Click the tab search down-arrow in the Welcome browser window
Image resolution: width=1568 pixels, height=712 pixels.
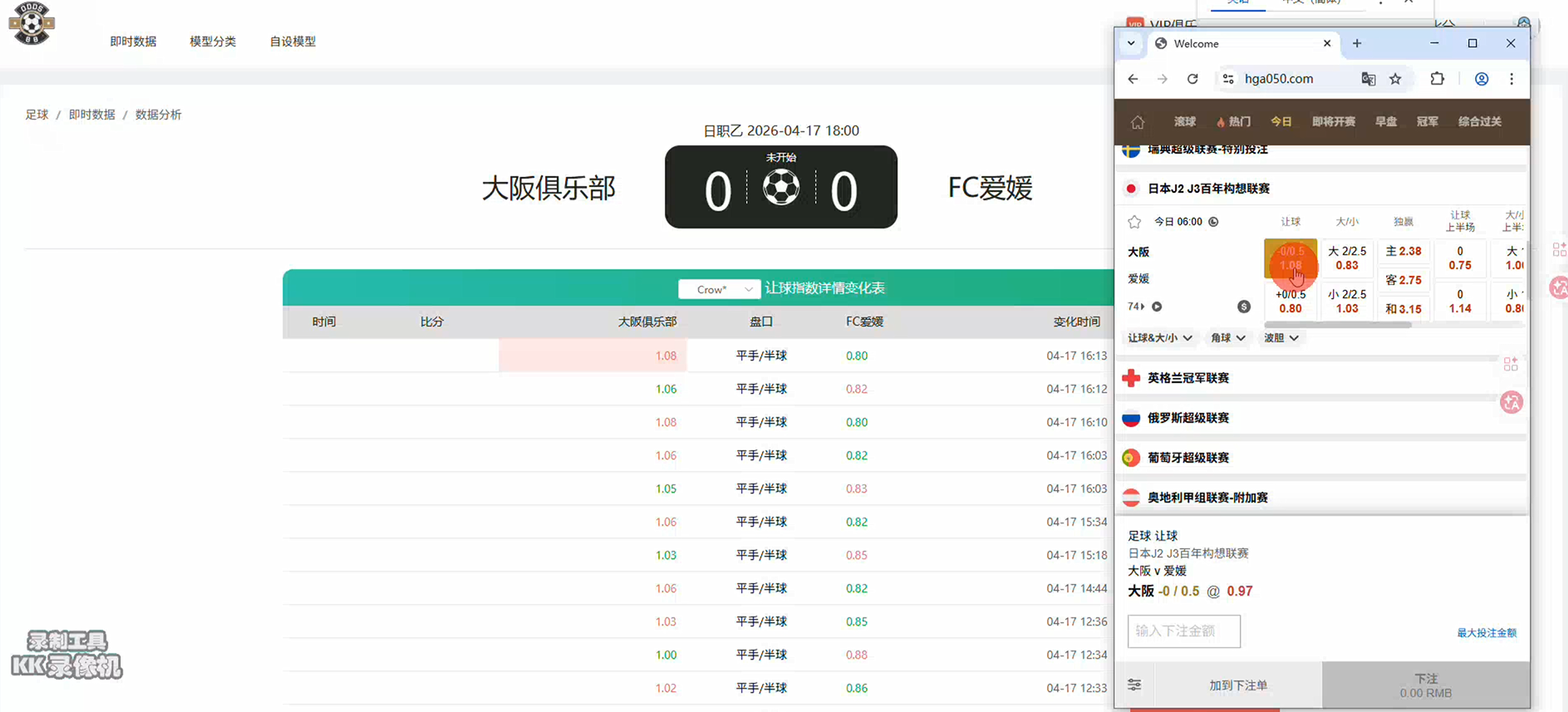coord(1131,43)
